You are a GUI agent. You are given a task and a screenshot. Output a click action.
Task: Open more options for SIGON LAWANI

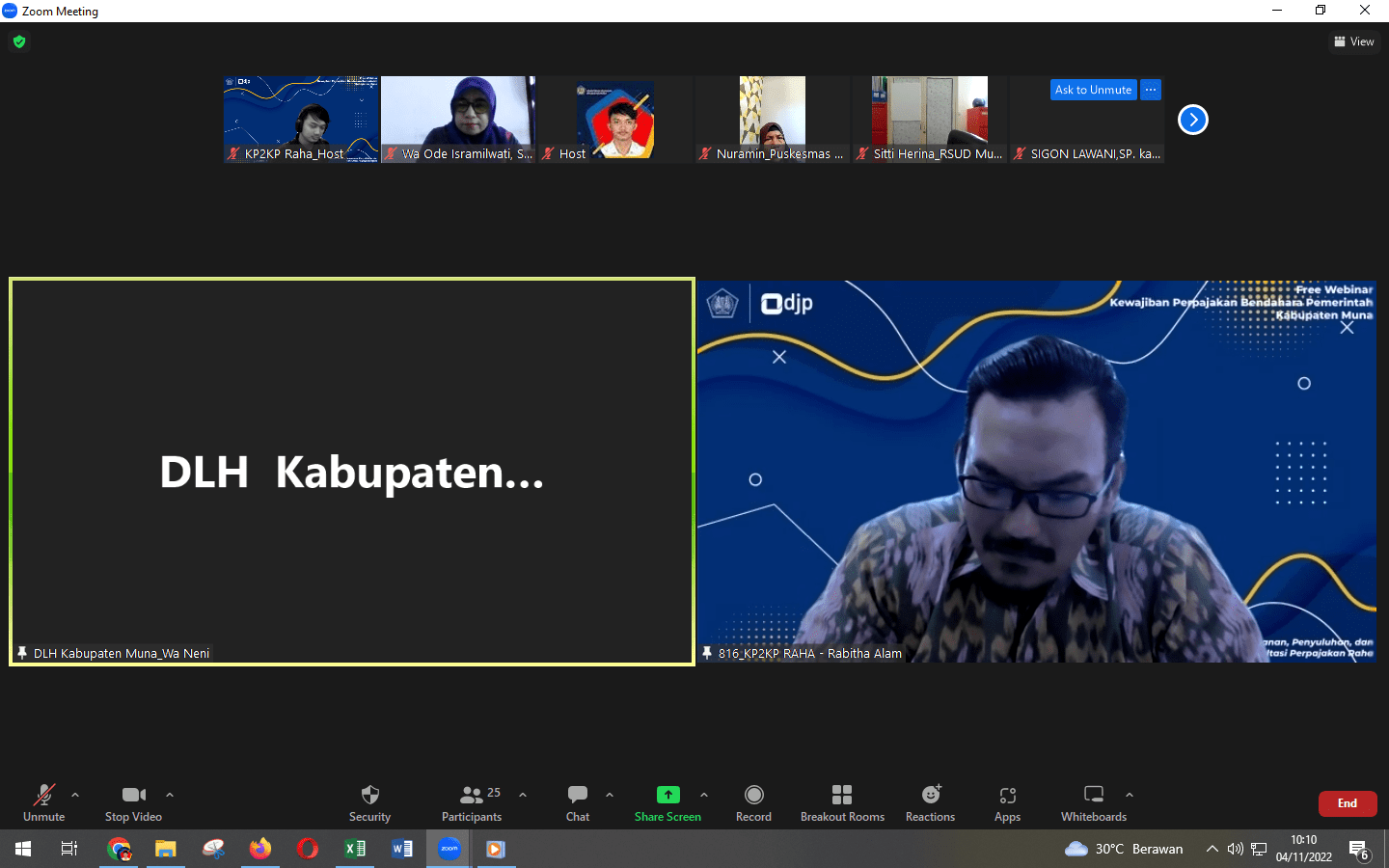[1151, 90]
